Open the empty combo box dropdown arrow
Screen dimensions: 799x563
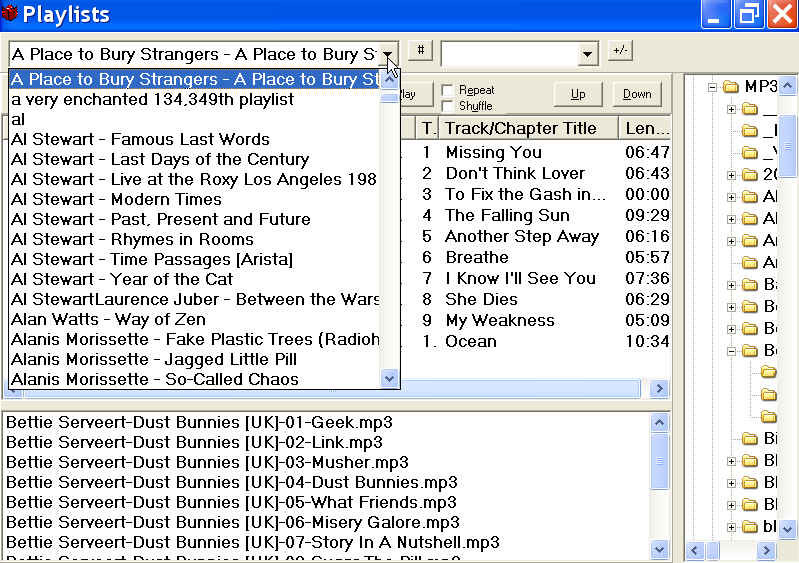coord(588,55)
